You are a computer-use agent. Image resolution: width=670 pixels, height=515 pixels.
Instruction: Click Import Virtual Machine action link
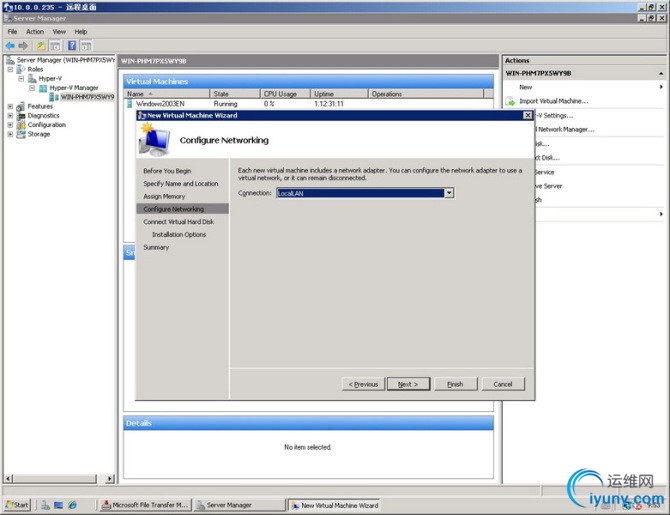pyautogui.click(x=554, y=101)
